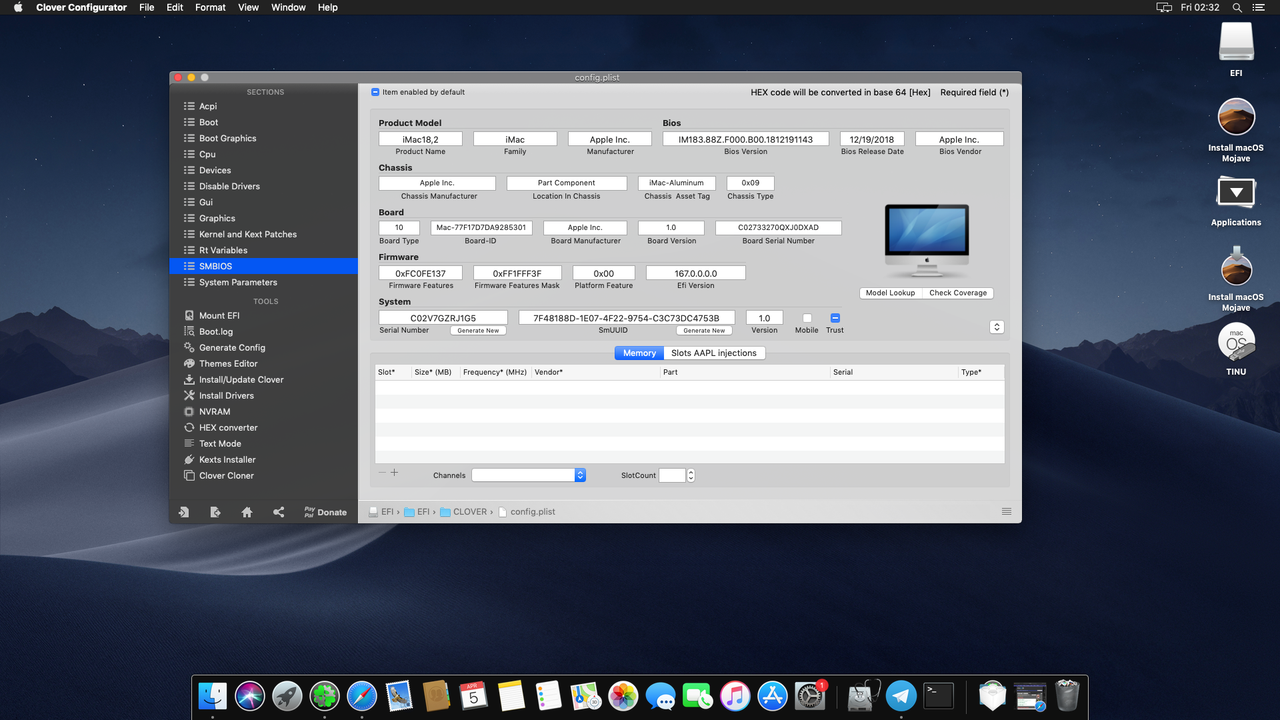Toggle the 'Item enabled by default' checkbox
The width and height of the screenshot is (1280, 720).
pos(376,92)
